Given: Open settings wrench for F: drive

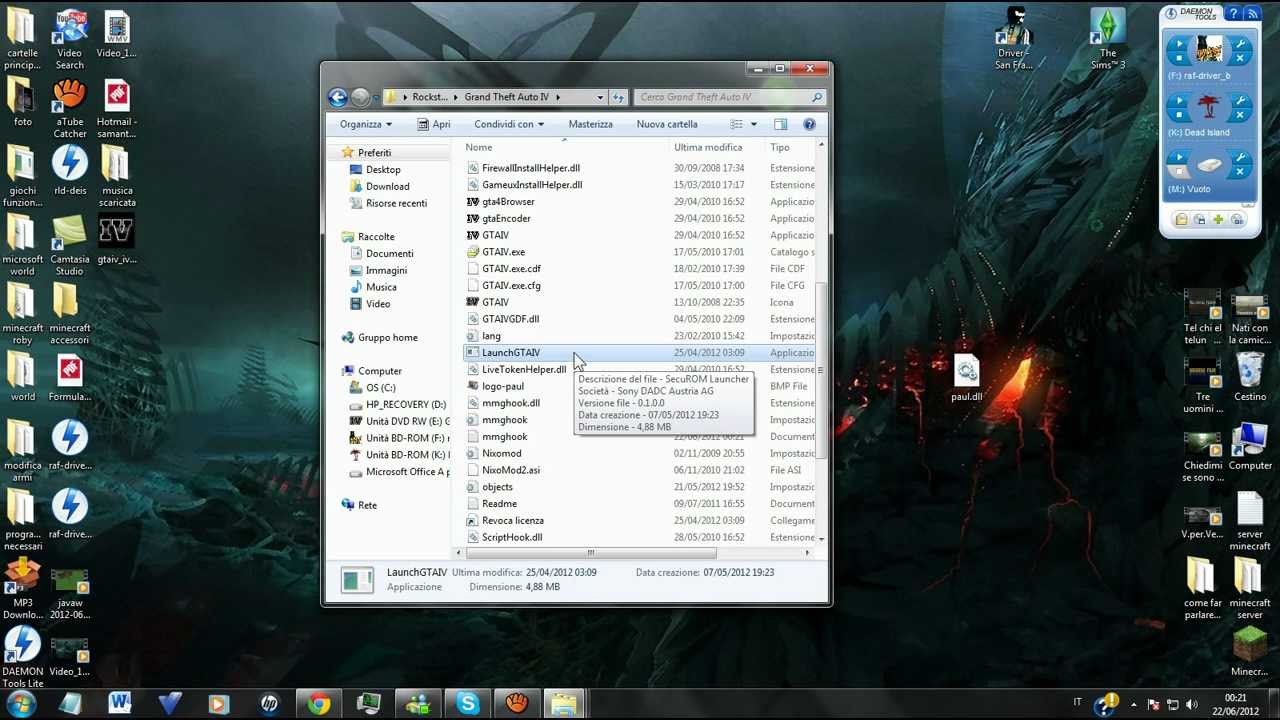Looking at the screenshot, I should pos(1240,43).
